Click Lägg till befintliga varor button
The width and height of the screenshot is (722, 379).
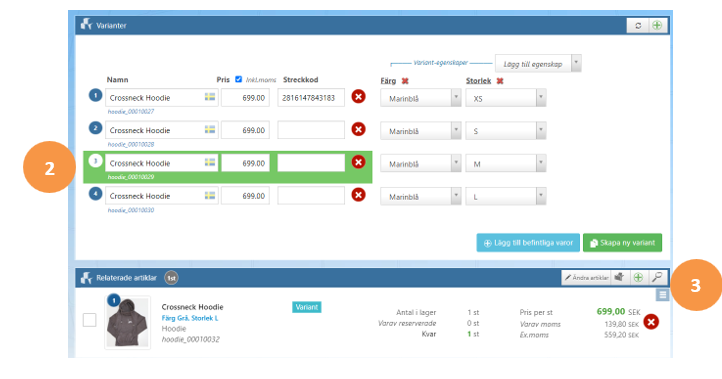[x=528, y=243]
